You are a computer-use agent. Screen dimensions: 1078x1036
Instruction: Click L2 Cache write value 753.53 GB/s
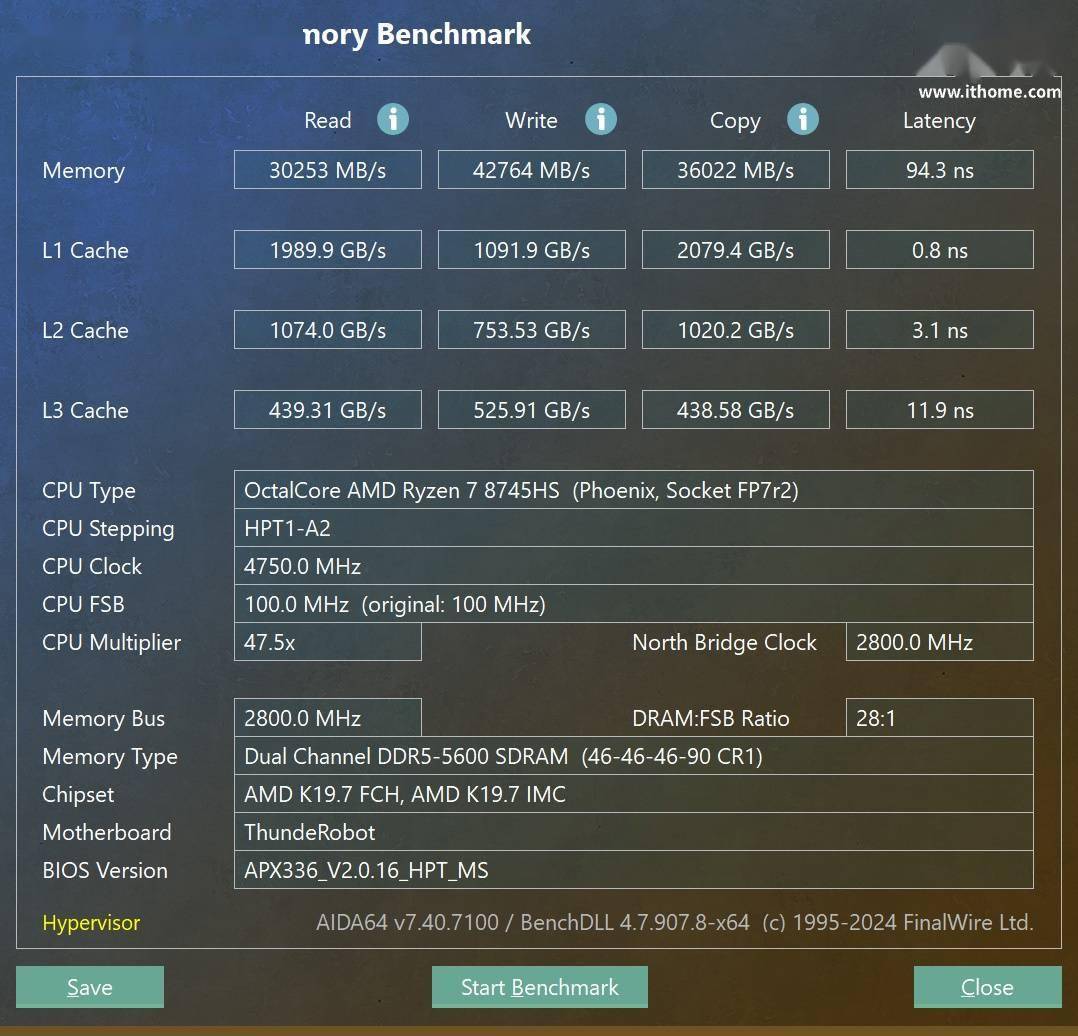coord(531,330)
